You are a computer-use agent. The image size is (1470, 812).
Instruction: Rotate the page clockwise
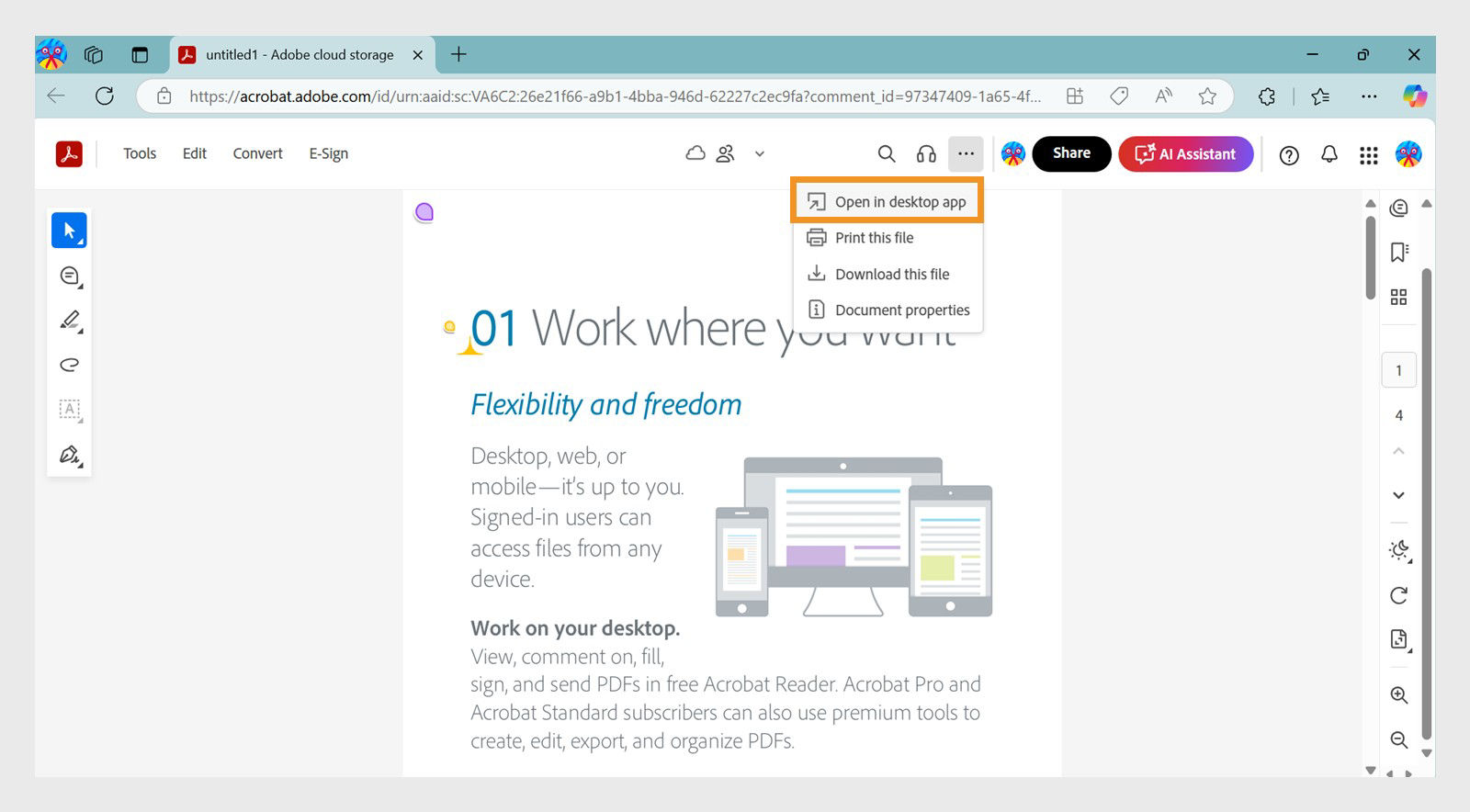(x=1398, y=595)
